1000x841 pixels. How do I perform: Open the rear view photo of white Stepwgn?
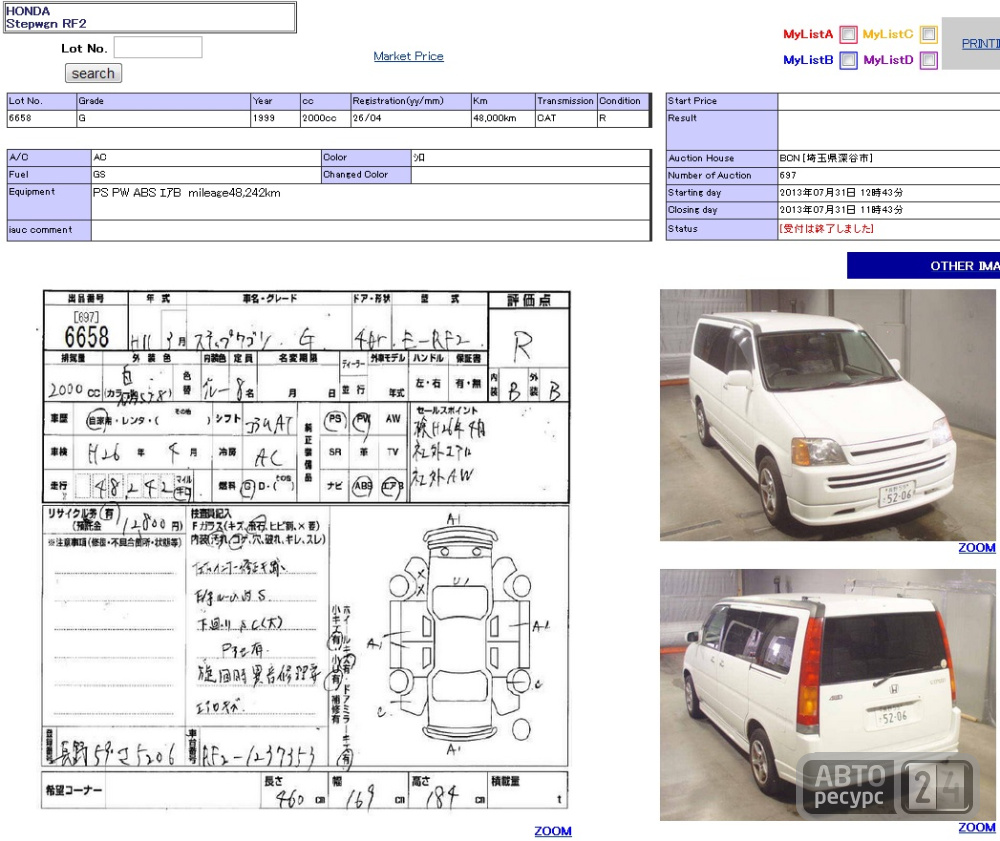click(827, 694)
